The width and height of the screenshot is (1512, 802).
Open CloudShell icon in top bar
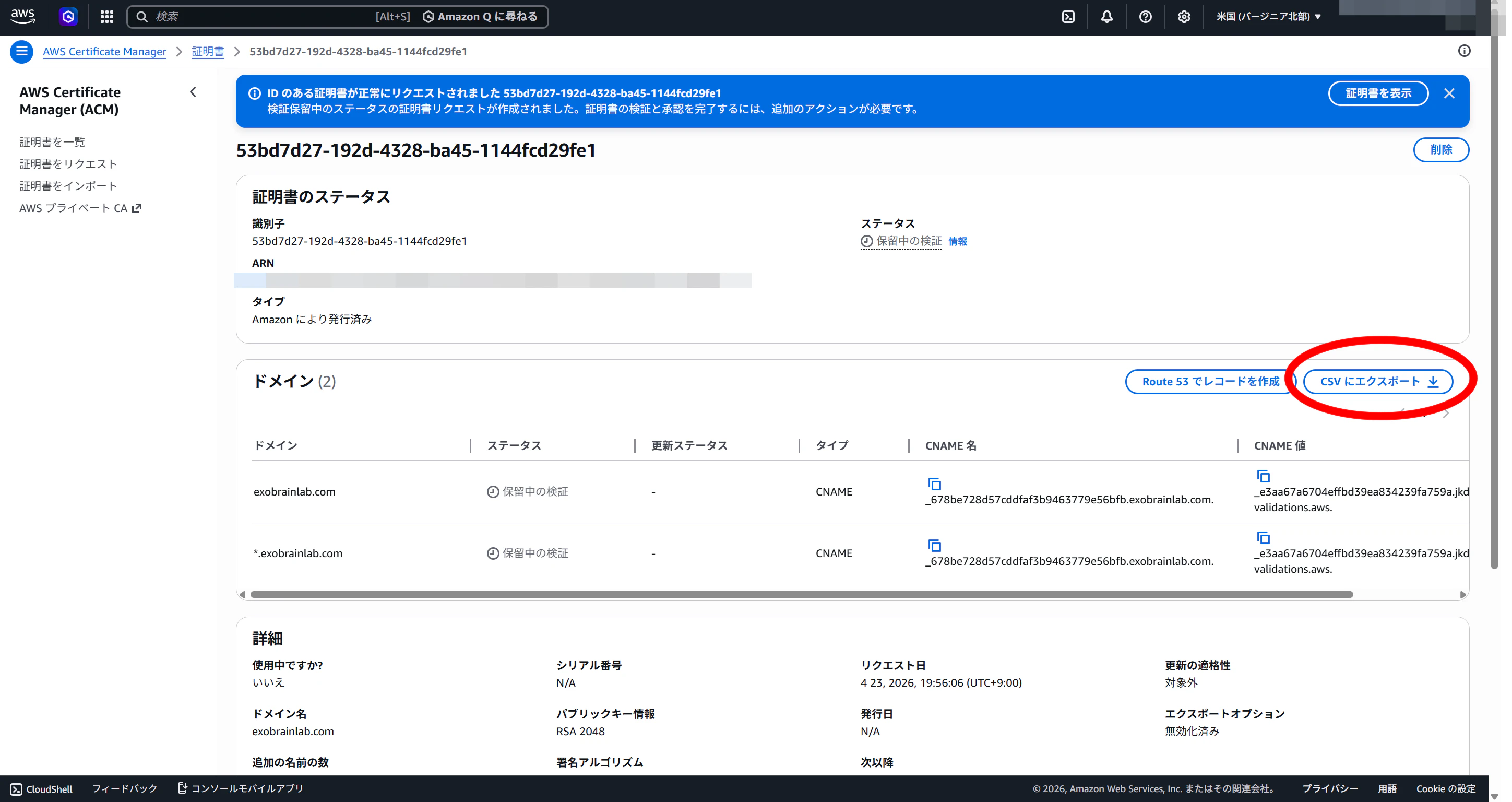[1068, 16]
